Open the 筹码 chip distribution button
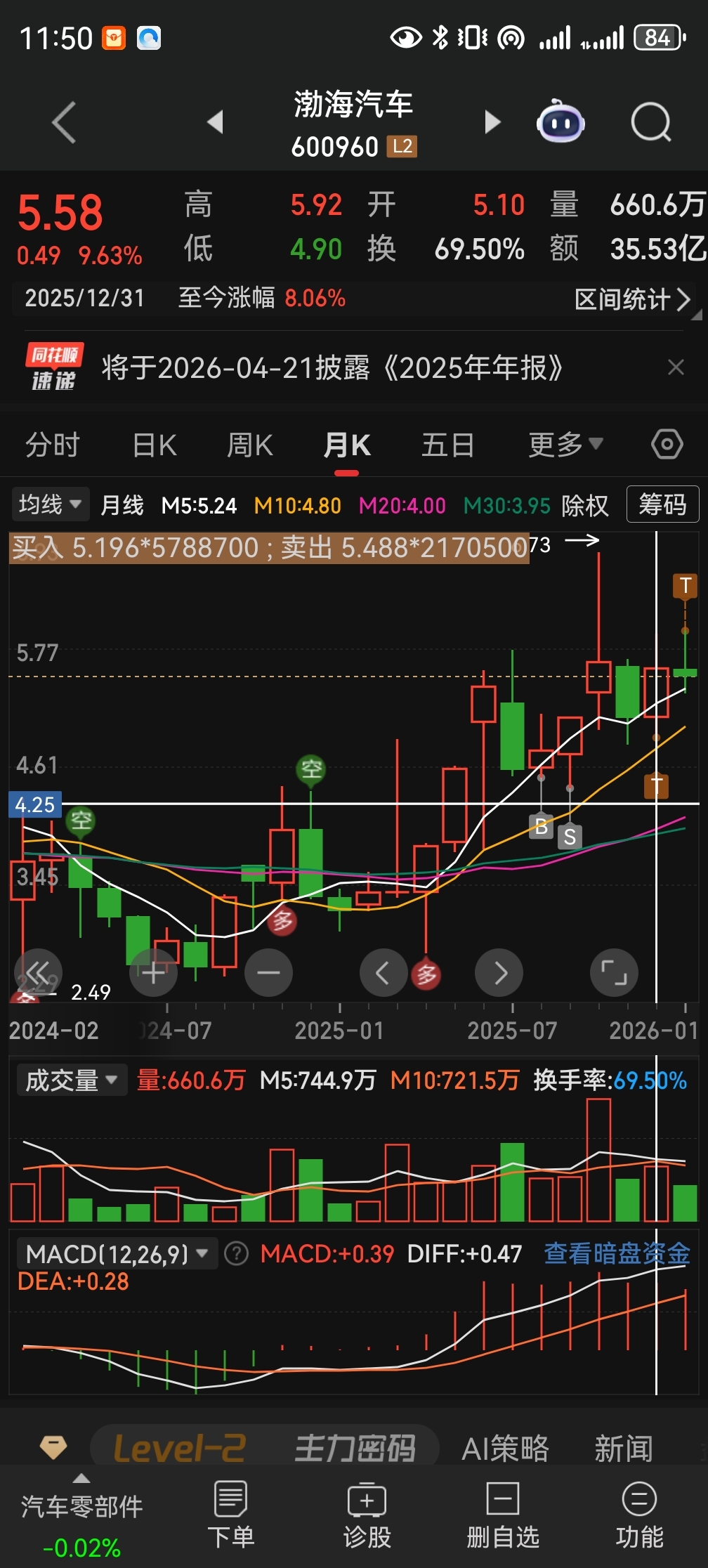Viewport: 708px width, 1568px height. pyautogui.click(x=662, y=504)
